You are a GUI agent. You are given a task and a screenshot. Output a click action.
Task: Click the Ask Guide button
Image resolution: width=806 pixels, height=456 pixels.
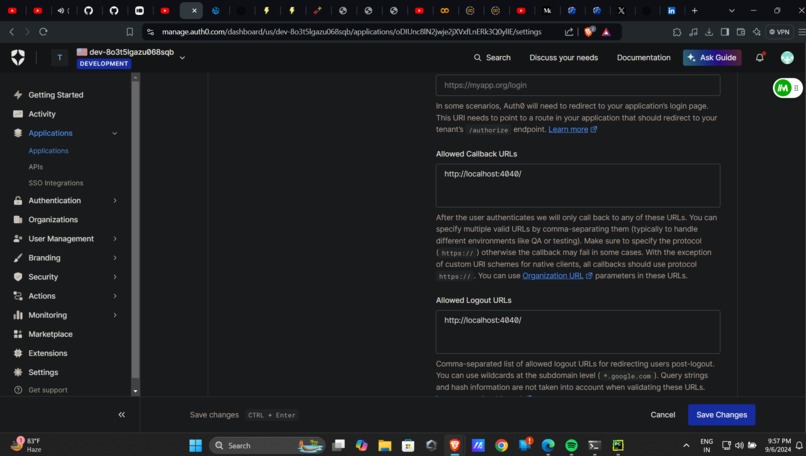(712, 58)
